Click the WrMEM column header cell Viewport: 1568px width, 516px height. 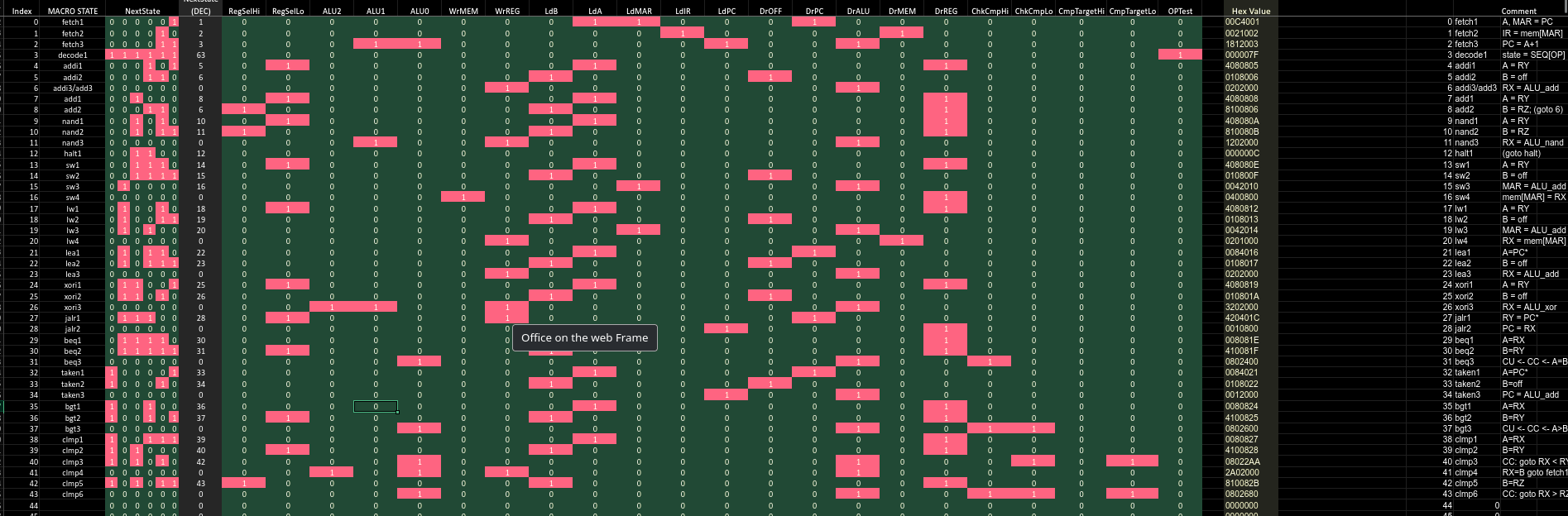(463, 12)
